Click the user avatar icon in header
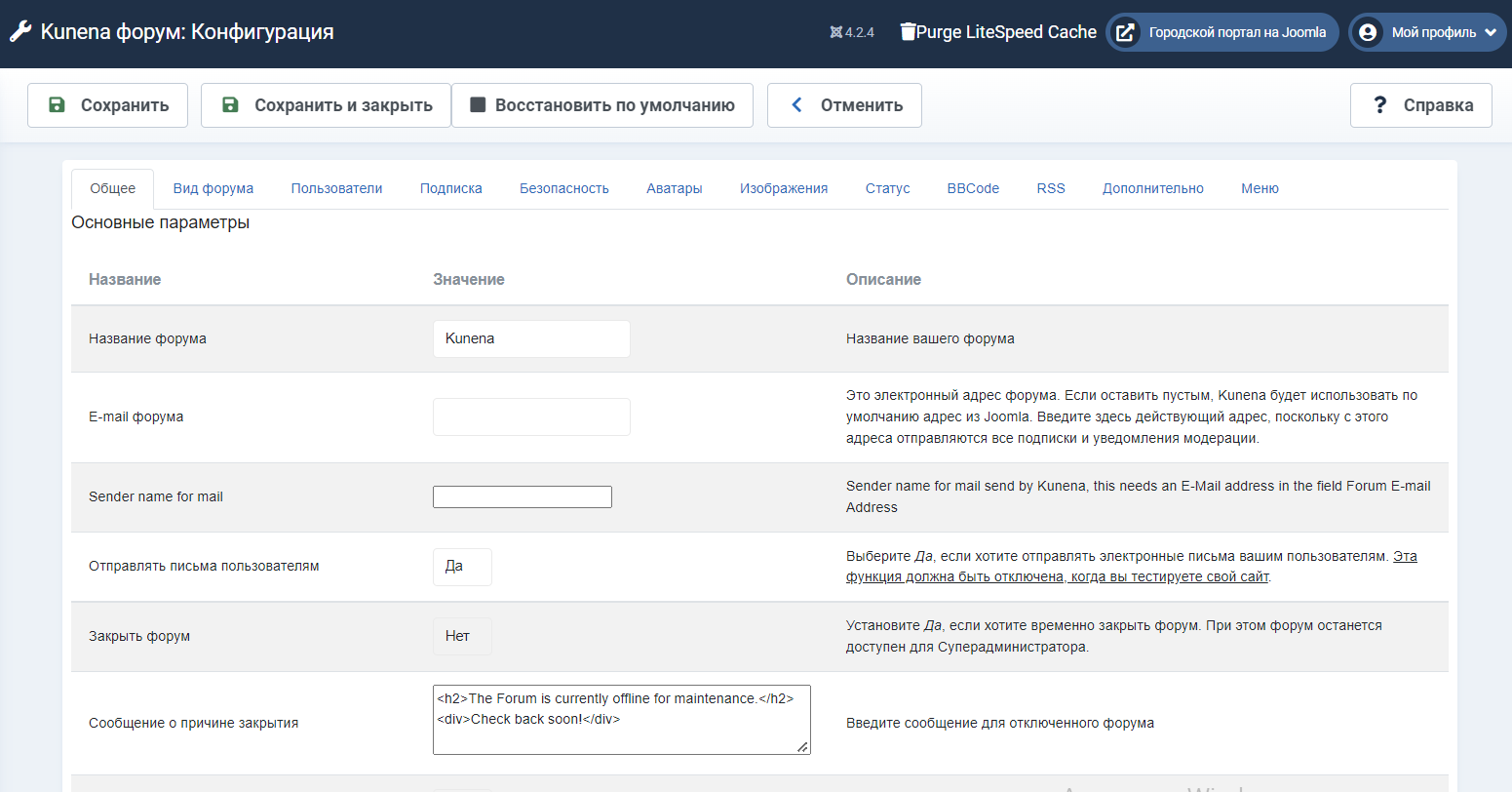 click(1368, 32)
